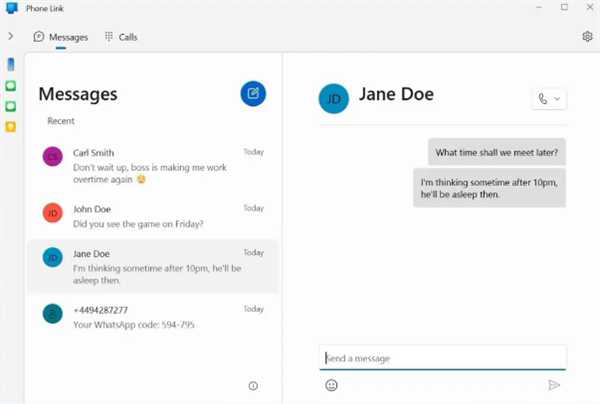
Task: Click Carl Smith's avatar in the list
Action: pyautogui.click(x=53, y=157)
